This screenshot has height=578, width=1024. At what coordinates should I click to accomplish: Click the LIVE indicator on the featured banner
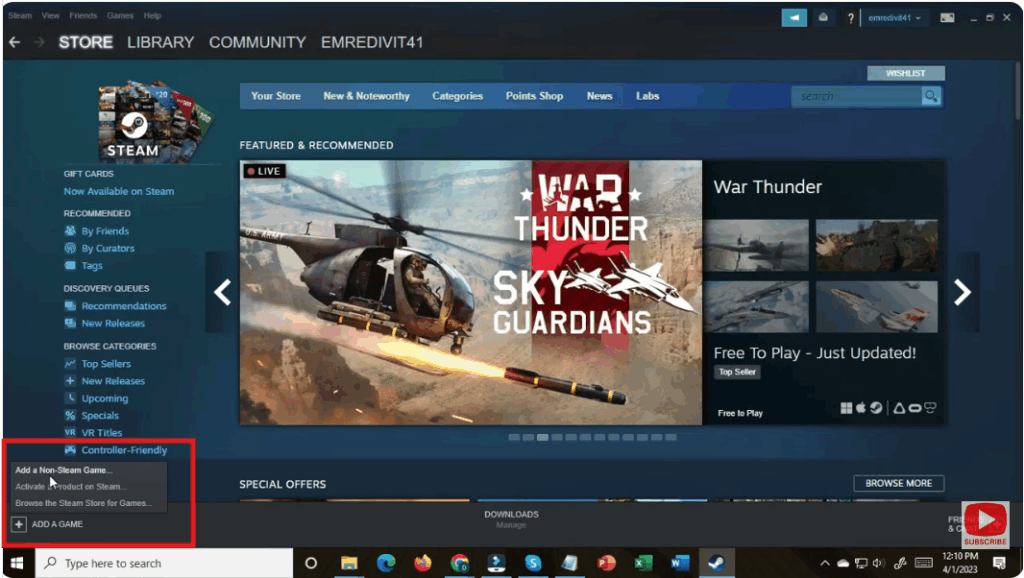point(263,170)
